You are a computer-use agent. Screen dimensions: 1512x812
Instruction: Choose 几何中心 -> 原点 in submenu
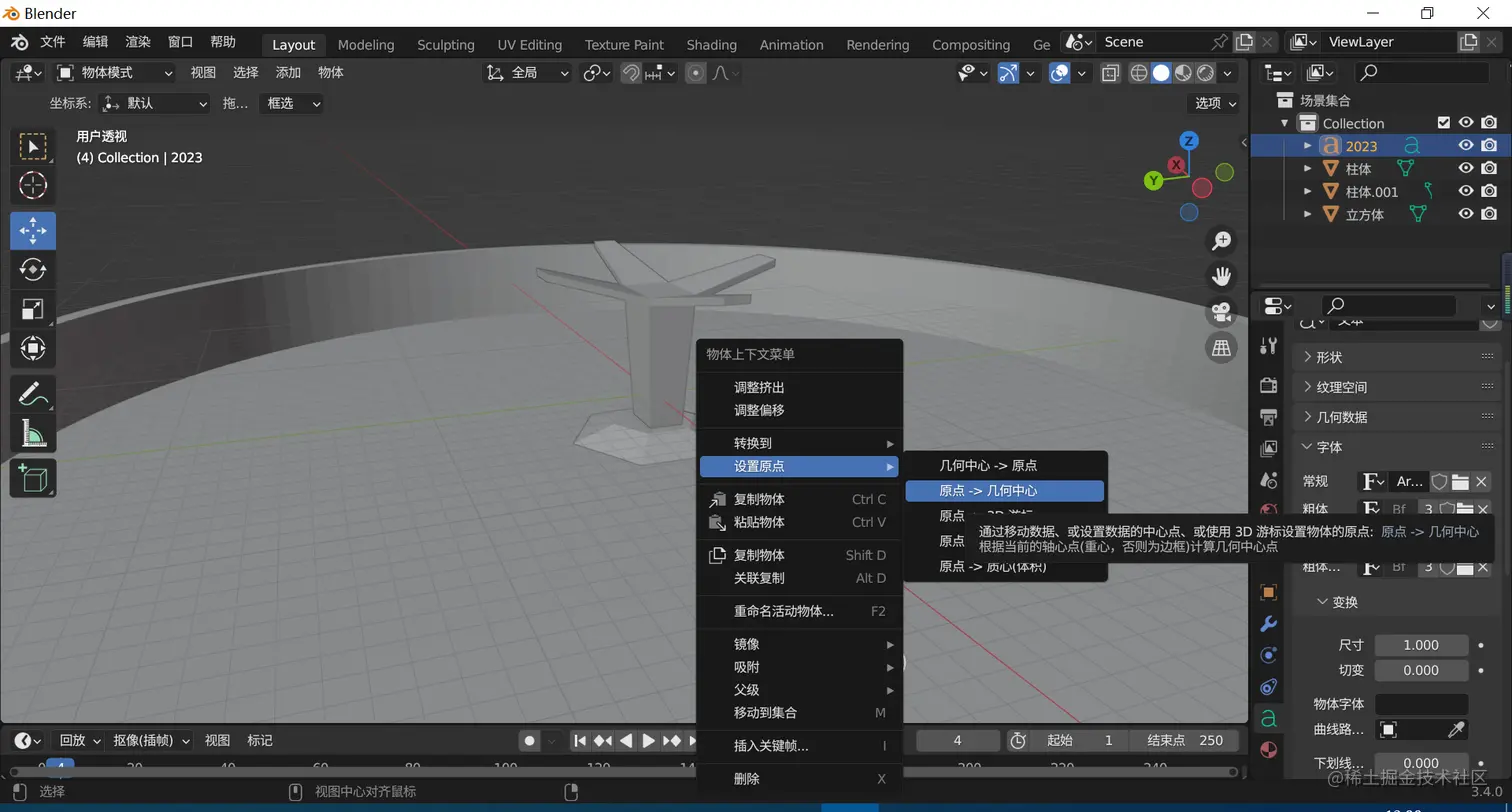[x=1005, y=466]
